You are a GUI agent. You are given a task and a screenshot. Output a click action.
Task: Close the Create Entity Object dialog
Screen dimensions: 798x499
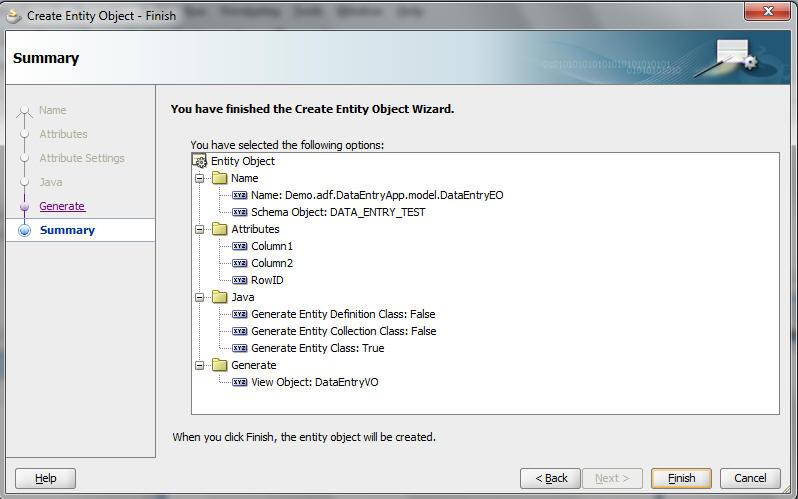tap(768, 11)
